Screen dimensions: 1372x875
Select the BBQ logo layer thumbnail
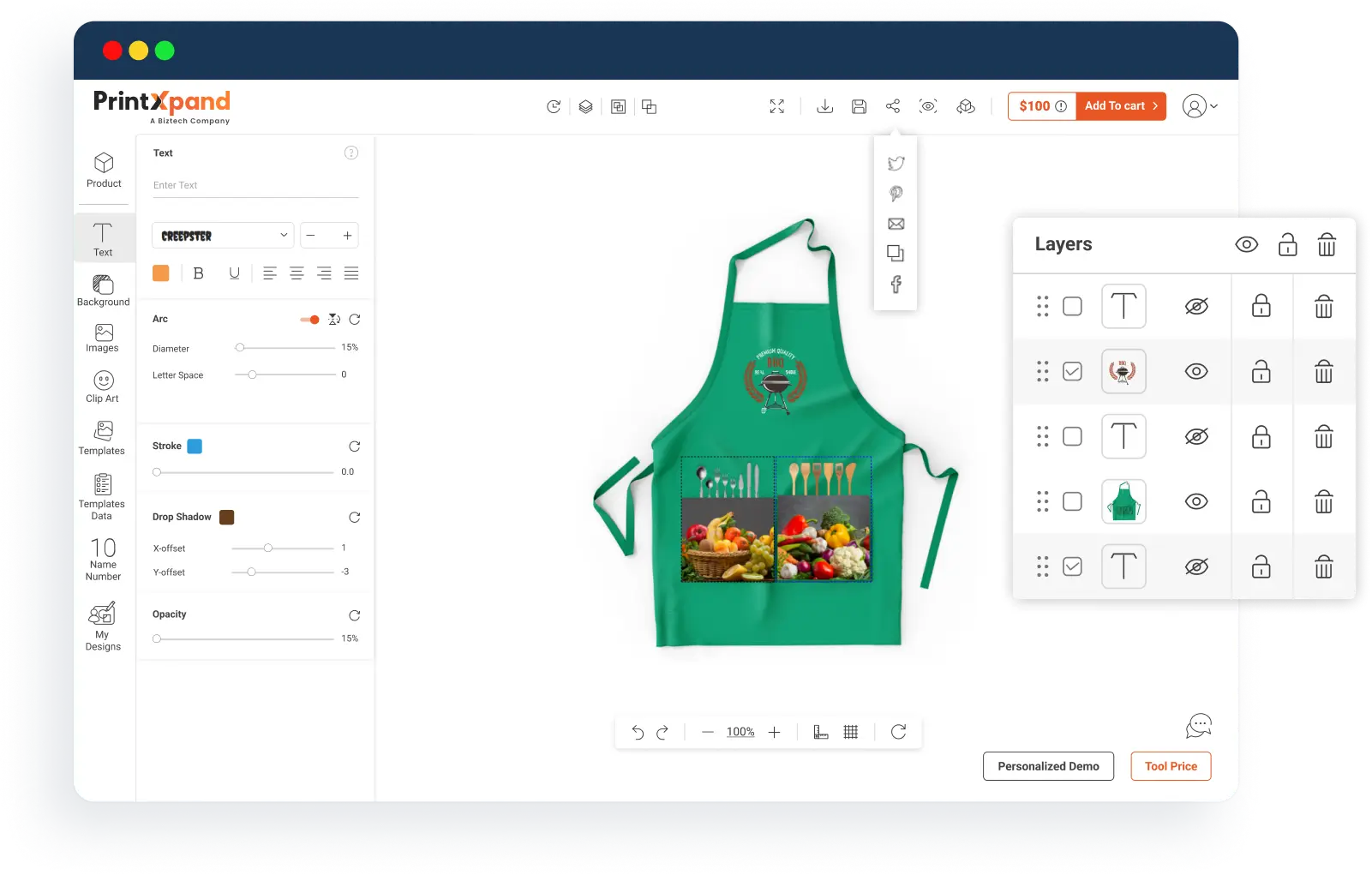pyautogui.click(x=1123, y=371)
